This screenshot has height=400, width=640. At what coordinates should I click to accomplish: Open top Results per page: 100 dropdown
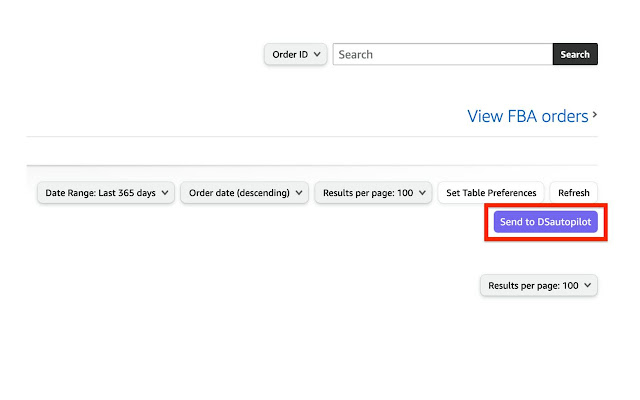coord(373,193)
